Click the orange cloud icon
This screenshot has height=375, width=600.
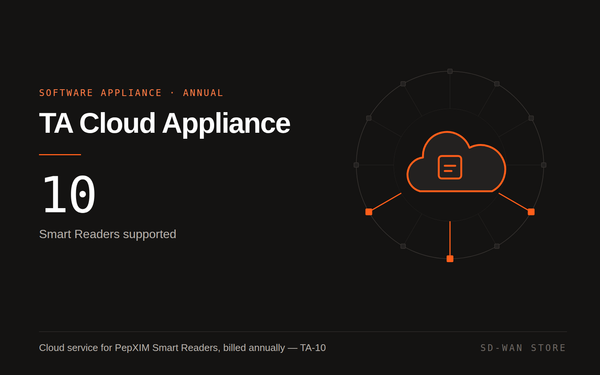pos(456,162)
